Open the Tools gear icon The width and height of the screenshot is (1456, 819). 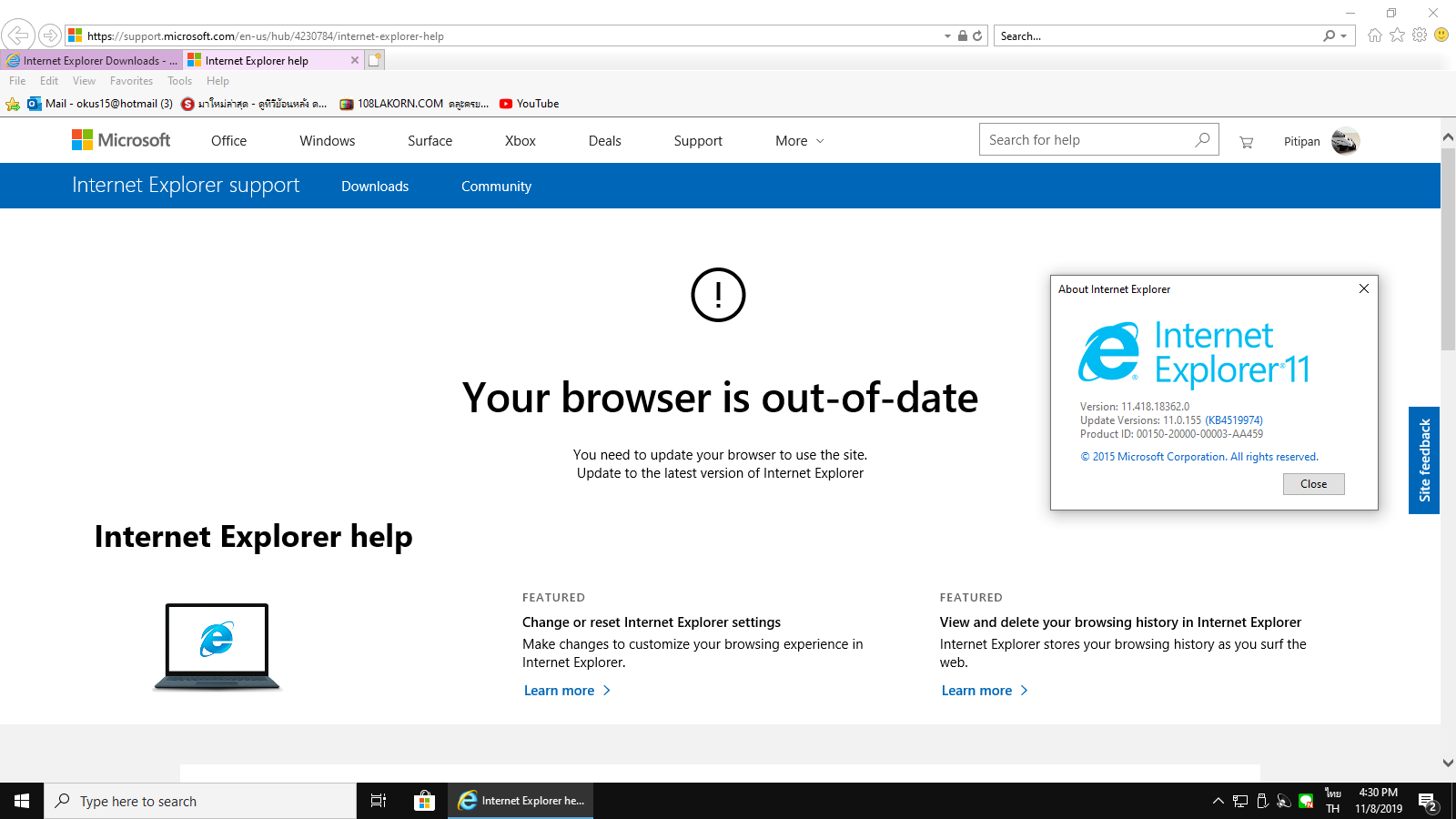[x=1420, y=35]
